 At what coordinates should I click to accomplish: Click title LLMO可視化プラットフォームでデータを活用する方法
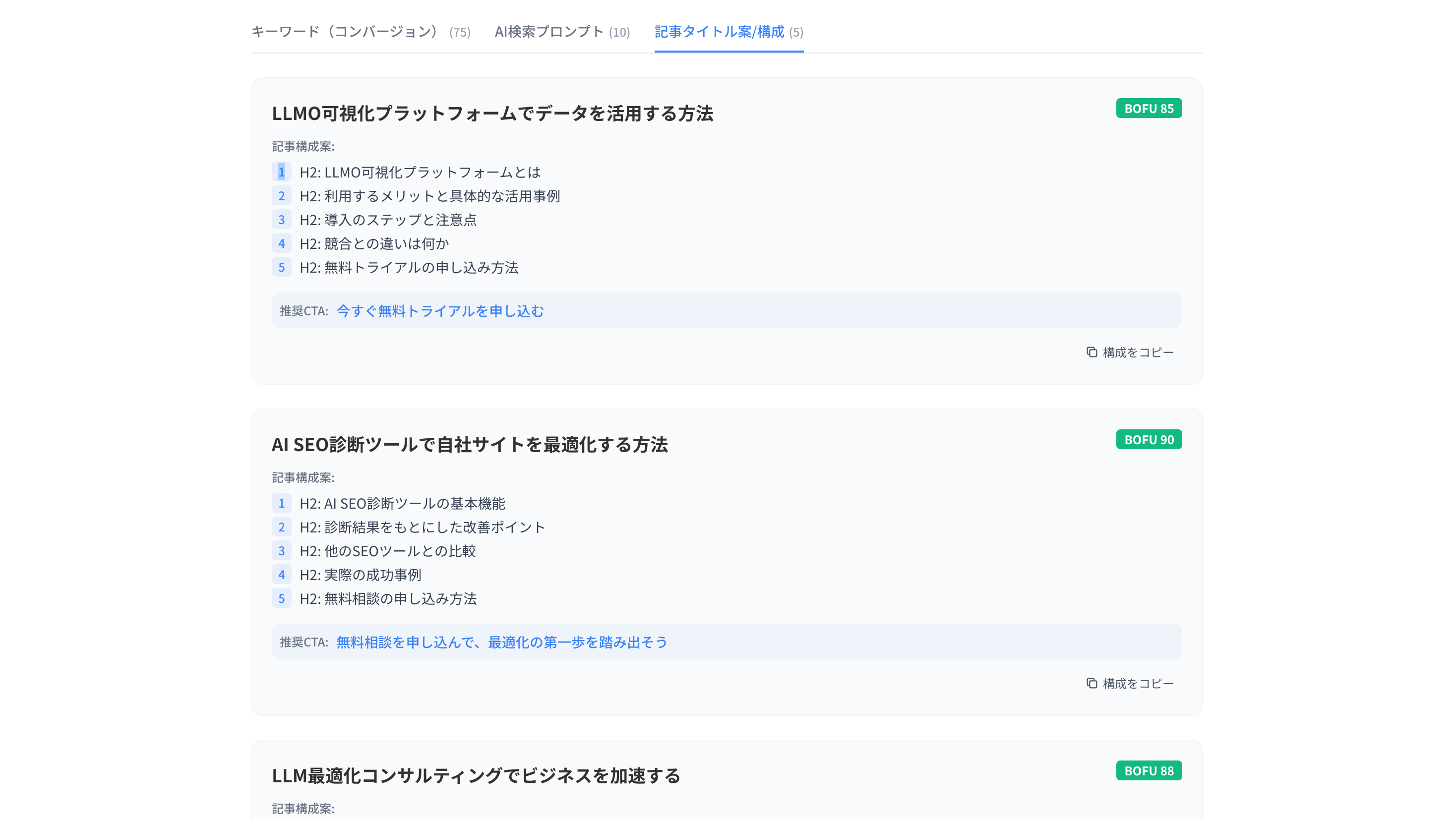[x=492, y=114]
